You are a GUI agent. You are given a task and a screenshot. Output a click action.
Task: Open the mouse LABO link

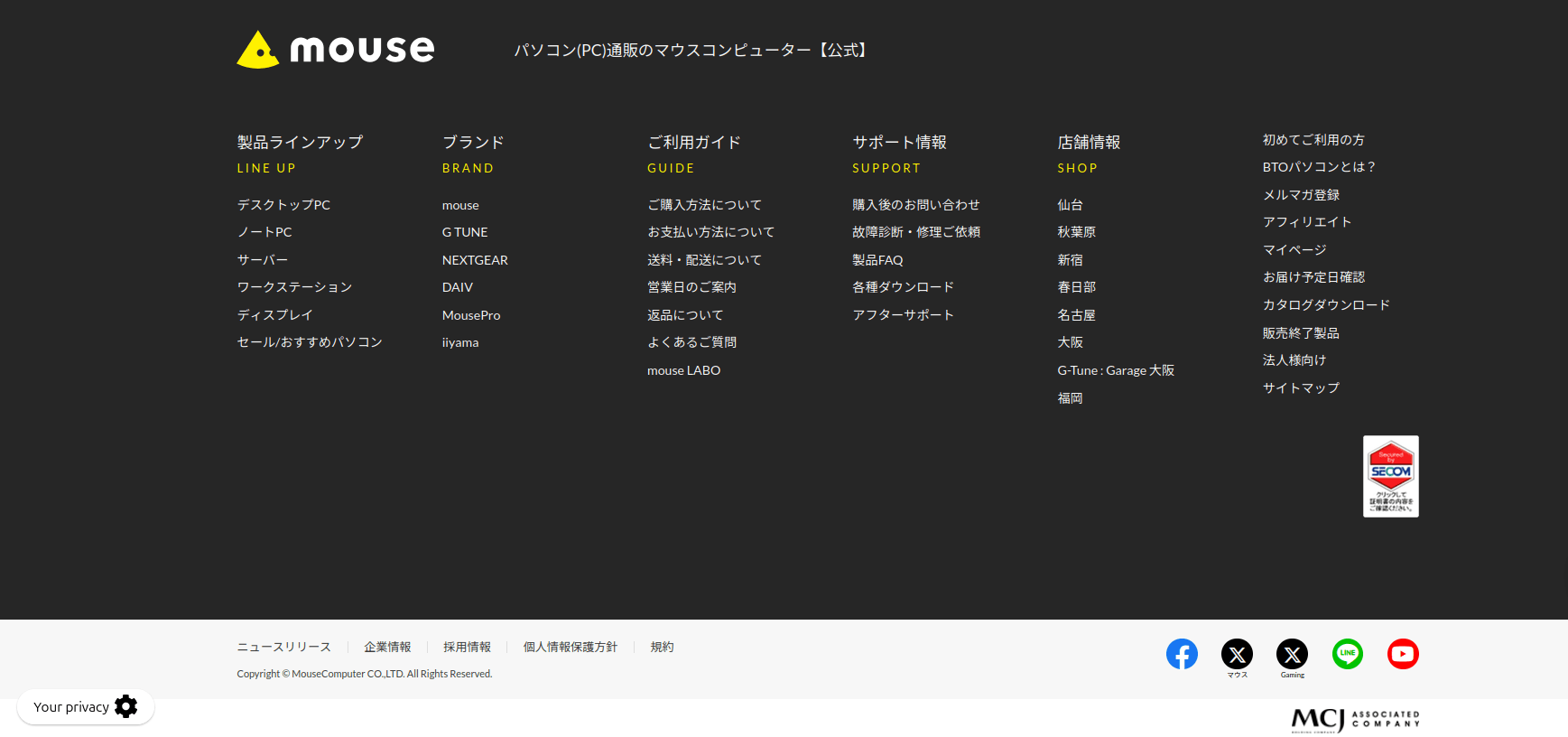tap(683, 370)
